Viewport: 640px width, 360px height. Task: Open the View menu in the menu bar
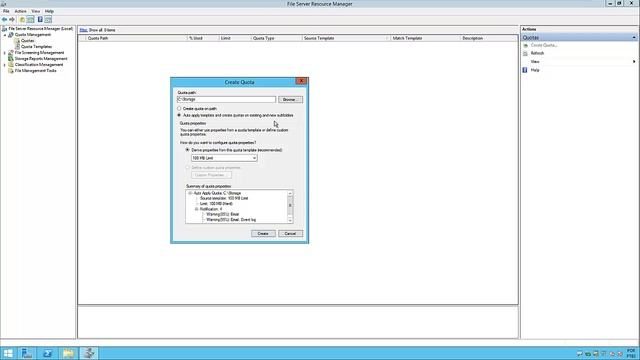coord(36,11)
